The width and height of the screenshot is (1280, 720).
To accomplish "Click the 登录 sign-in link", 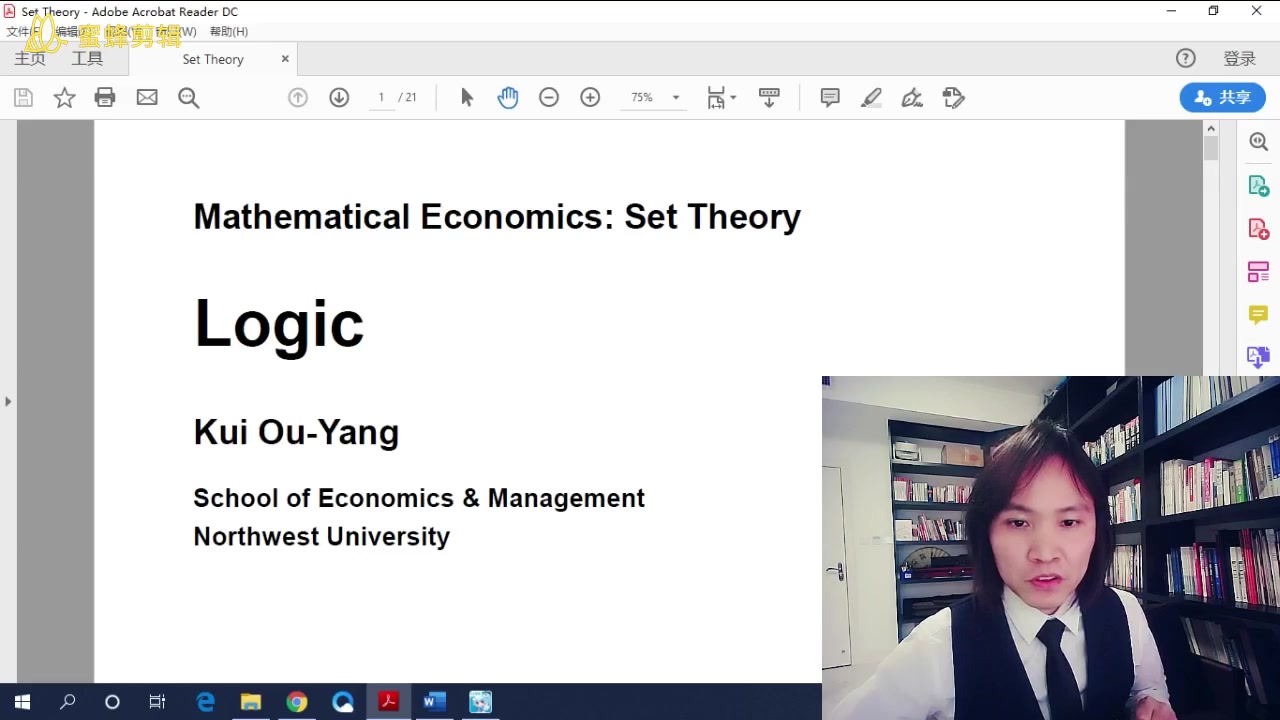I will (1239, 58).
